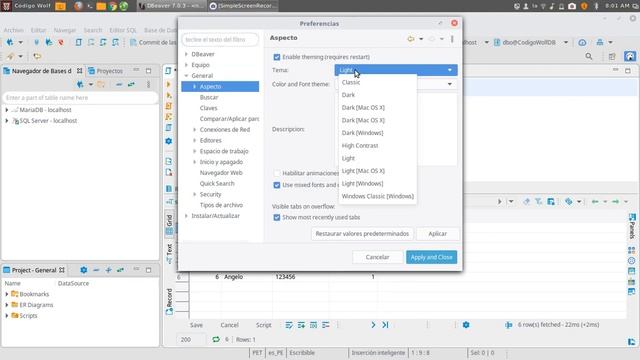Click Cancelar button in Preferencias
Image resolution: width=640 pixels, height=360 pixels.
(x=377, y=257)
